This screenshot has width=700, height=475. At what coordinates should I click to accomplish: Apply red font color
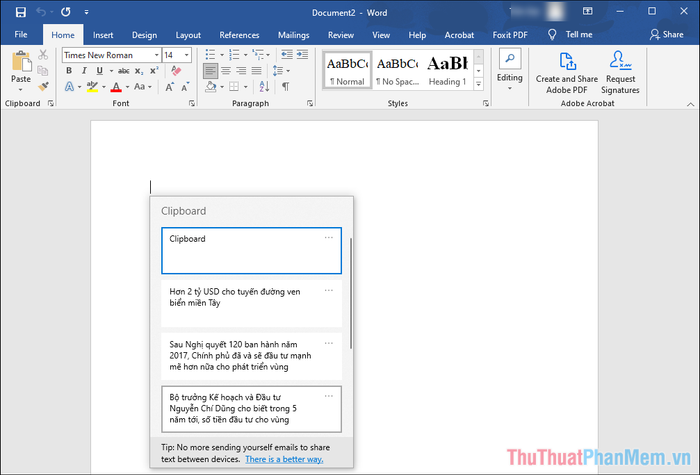coord(116,86)
